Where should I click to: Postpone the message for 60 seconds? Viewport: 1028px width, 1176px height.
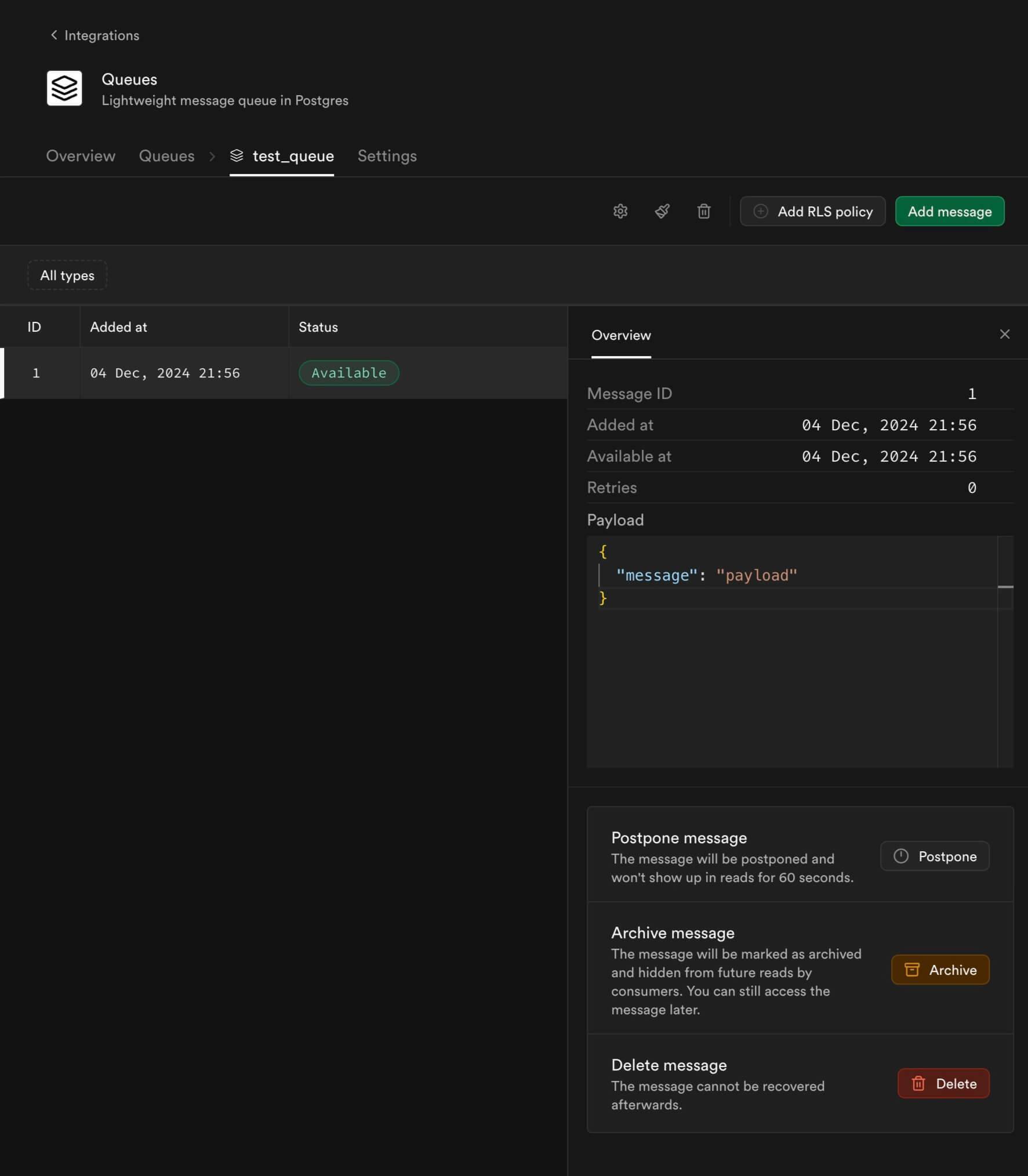(x=934, y=856)
